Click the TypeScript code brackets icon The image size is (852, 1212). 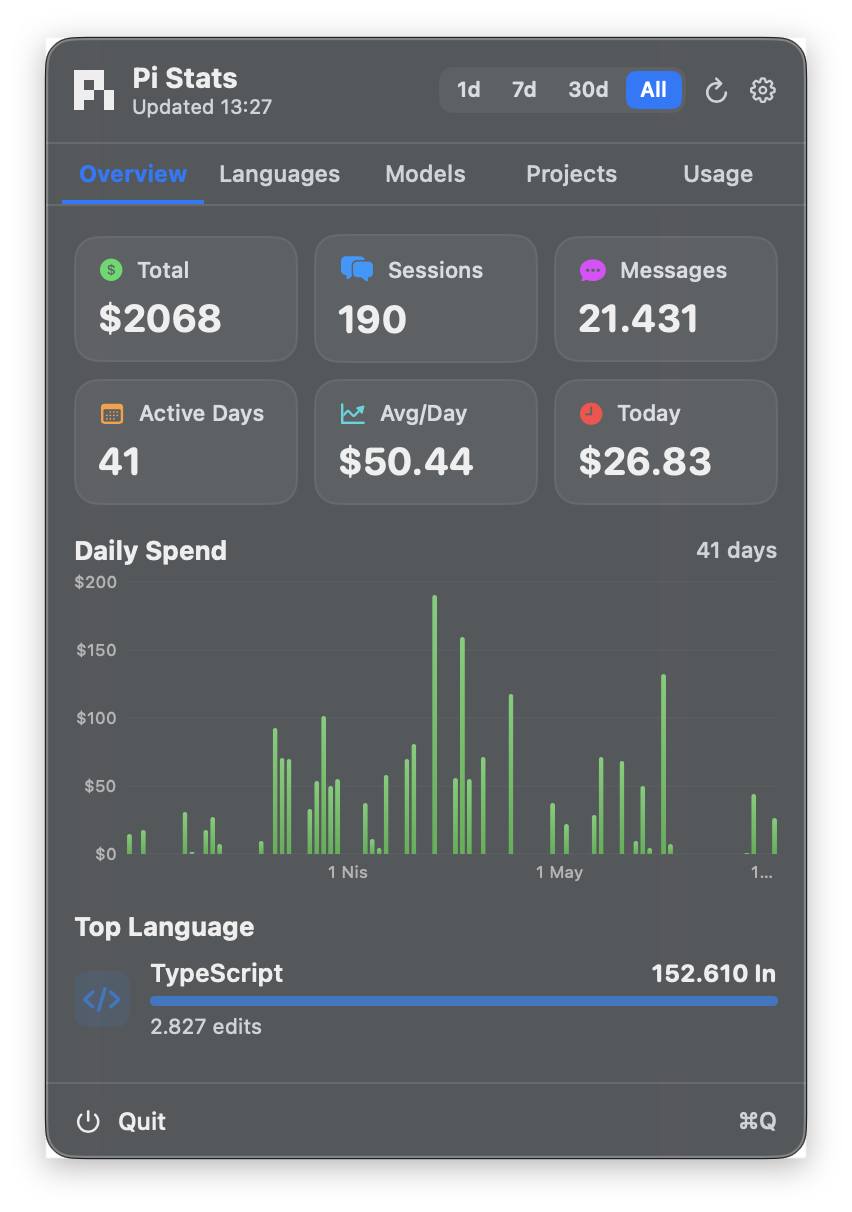[x=102, y=999]
